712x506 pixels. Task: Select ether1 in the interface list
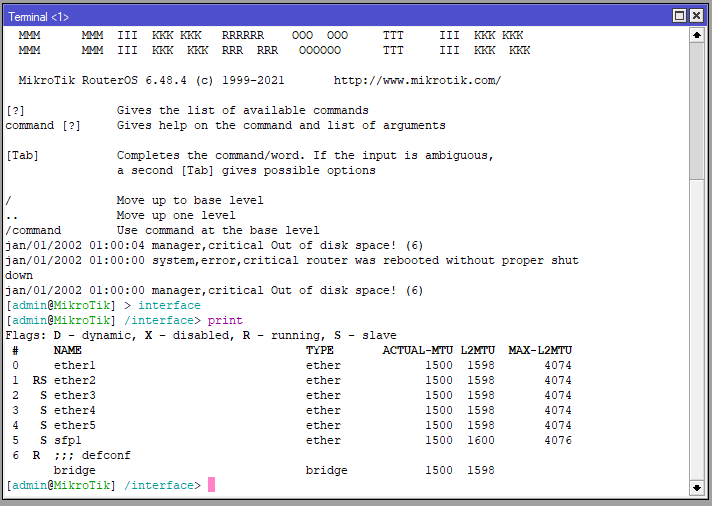click(x=74, y=365)
